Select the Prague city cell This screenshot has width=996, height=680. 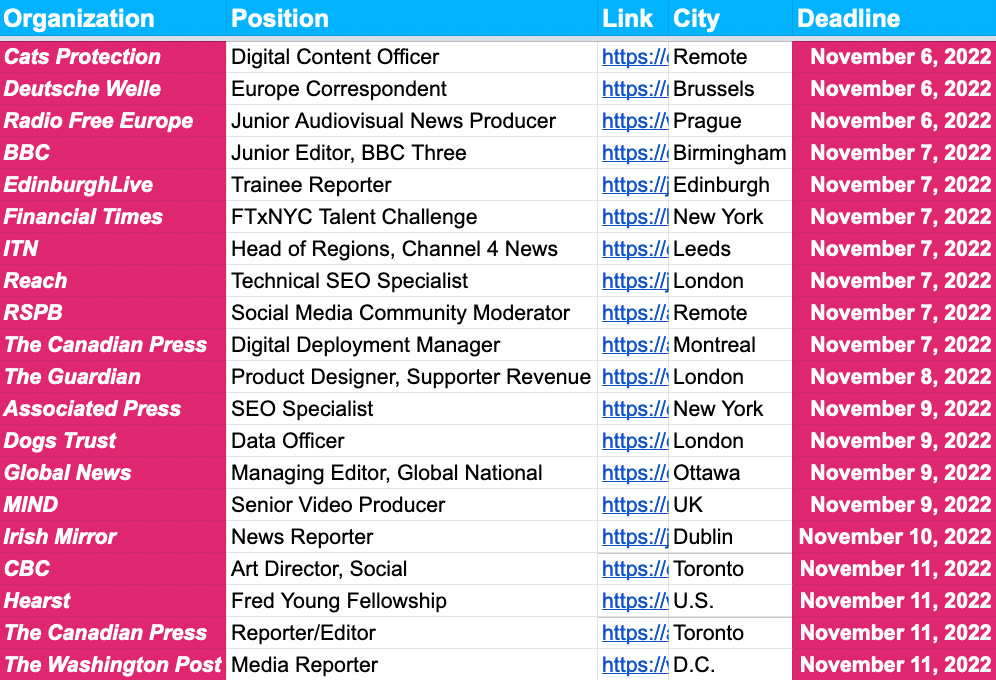click(x=730, y=121)
